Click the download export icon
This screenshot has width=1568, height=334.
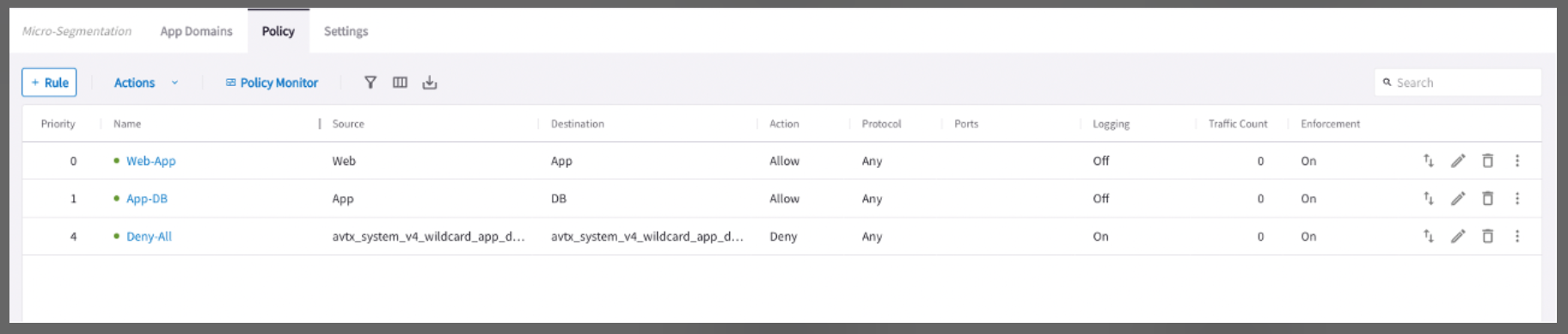click(x=430, y=83)
